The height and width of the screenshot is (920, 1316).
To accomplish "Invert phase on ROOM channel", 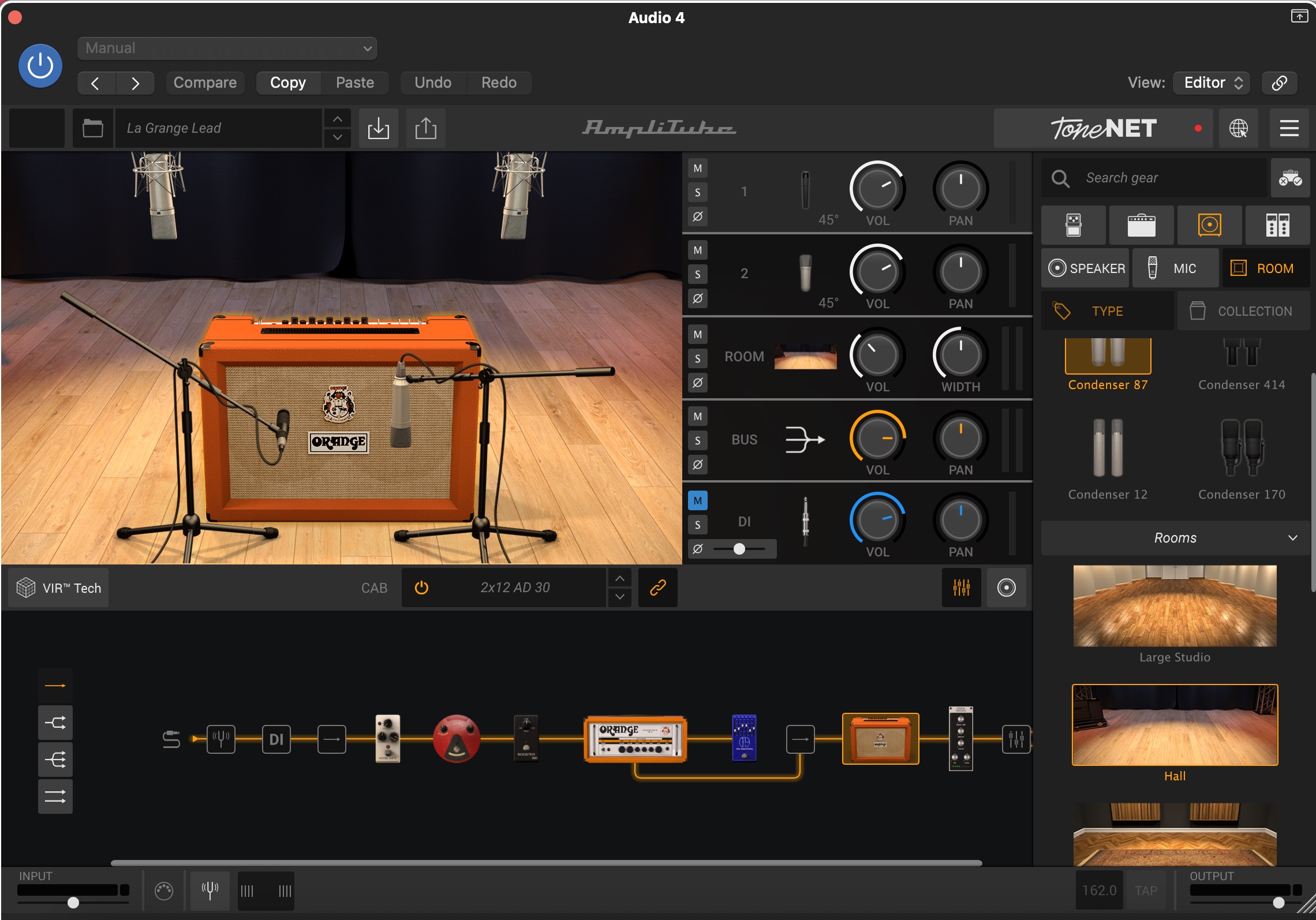I will point(698,383).
